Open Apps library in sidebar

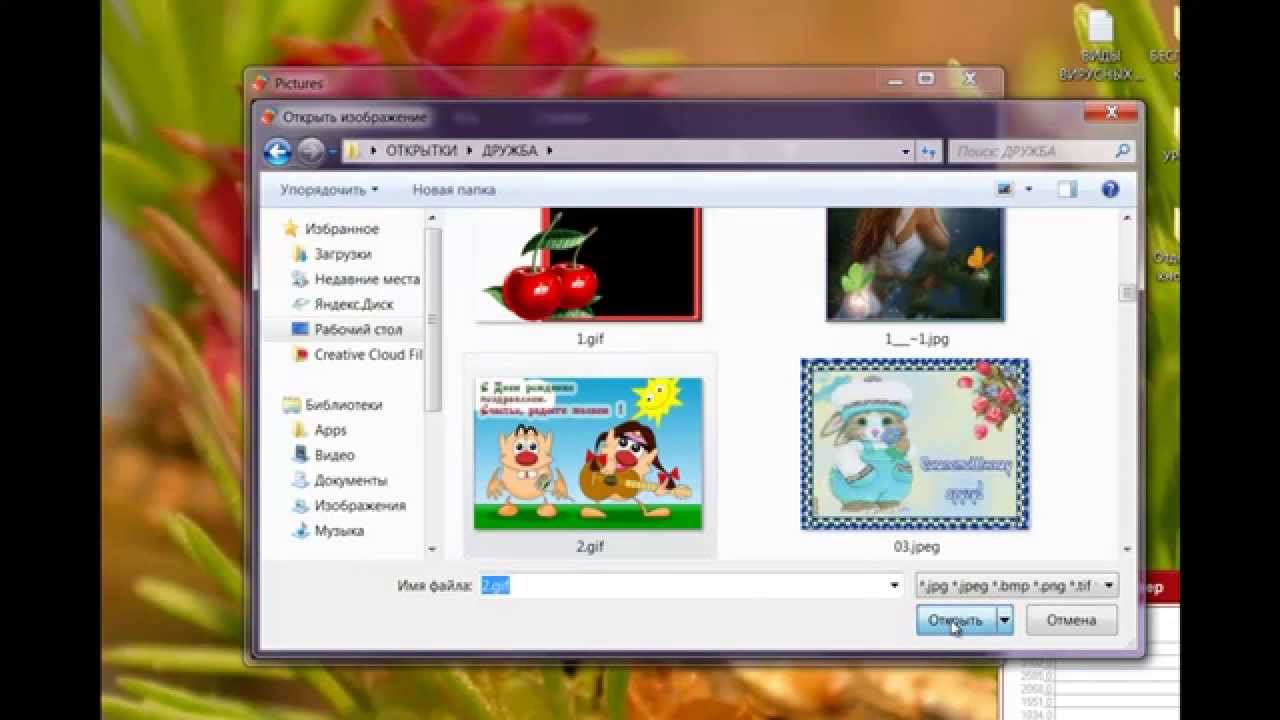331,430
